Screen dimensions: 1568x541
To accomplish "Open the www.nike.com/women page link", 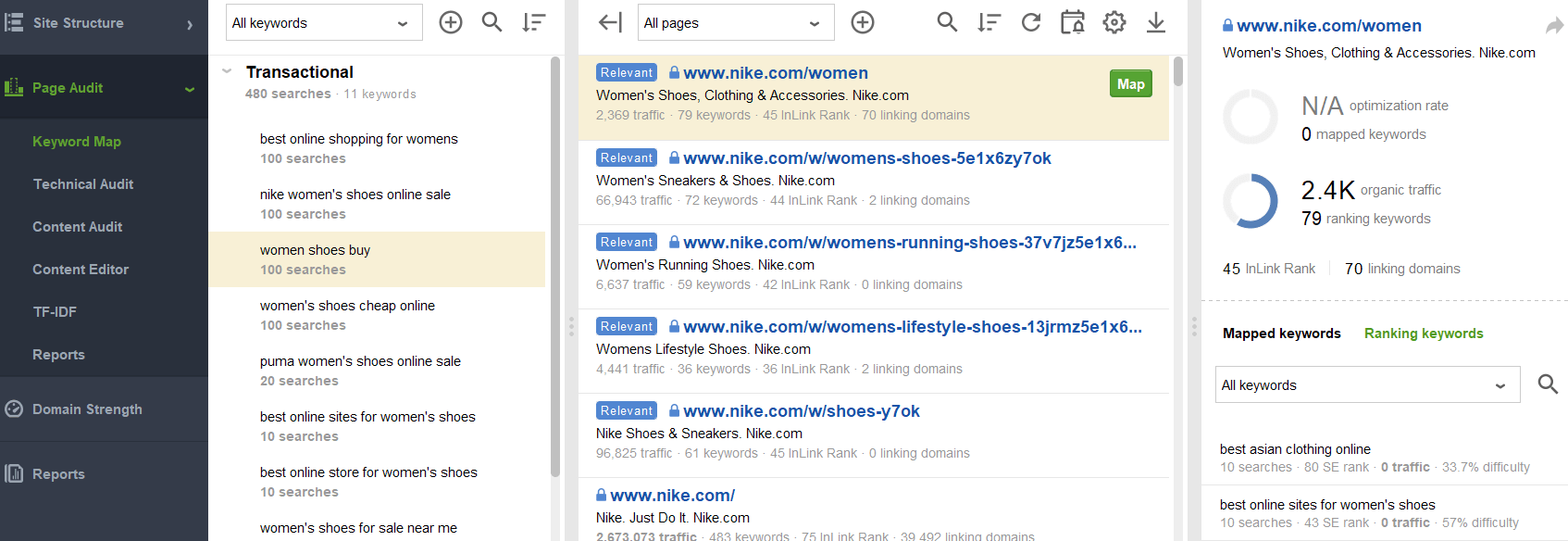I will coord(776,73).
